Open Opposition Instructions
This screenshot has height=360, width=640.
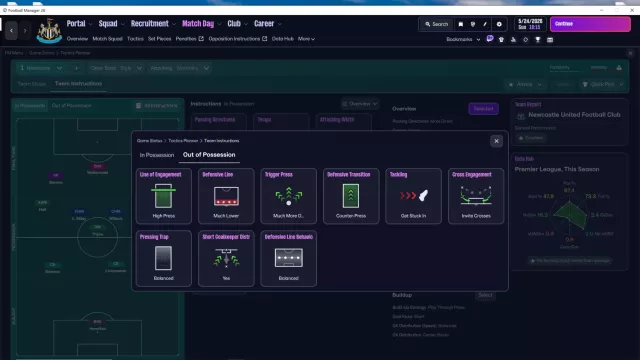(238, 39)
